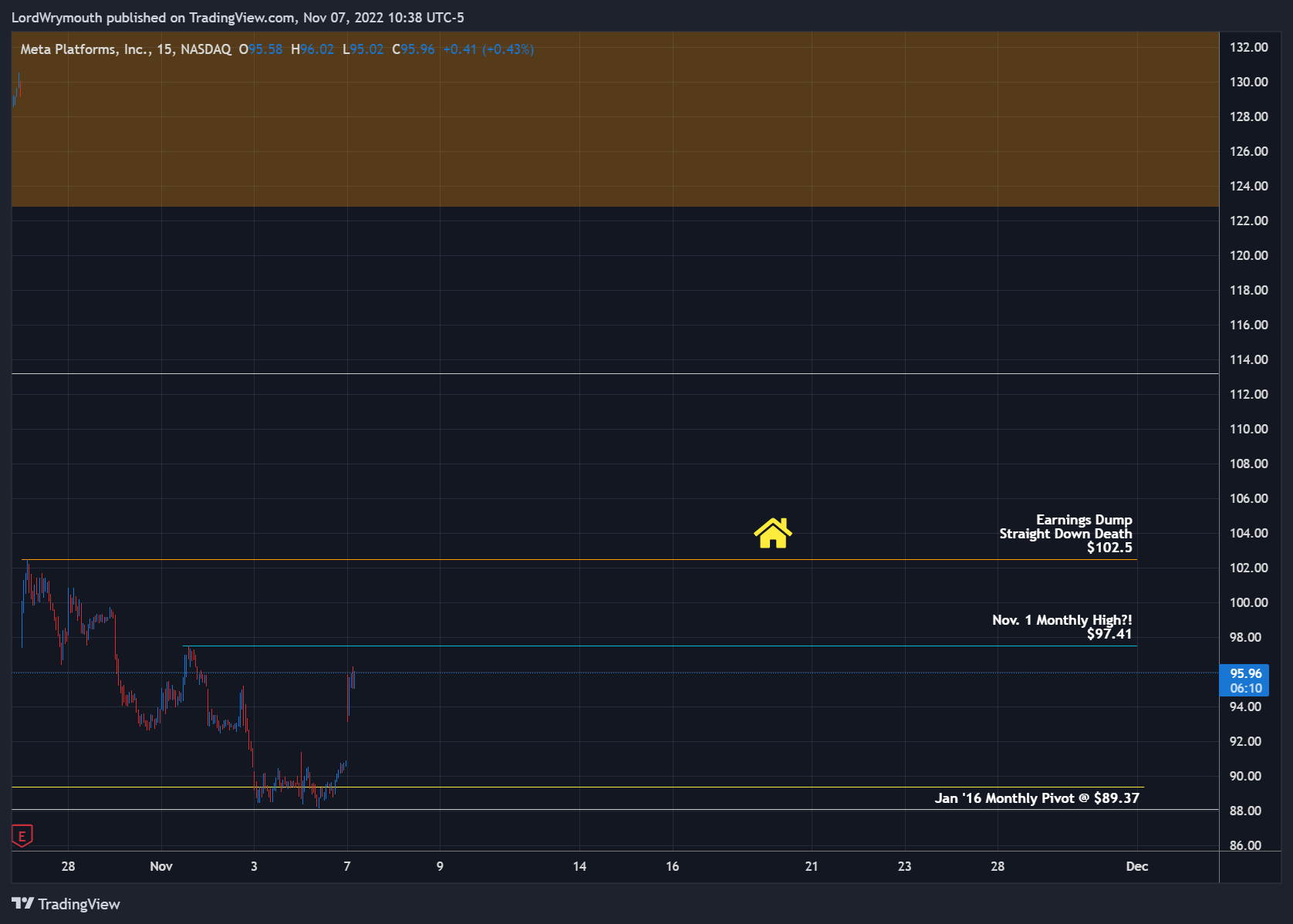Viewport: 1293px width, 924px height.
Task: Click the 100.00 price axis label
Action: 1248,602
